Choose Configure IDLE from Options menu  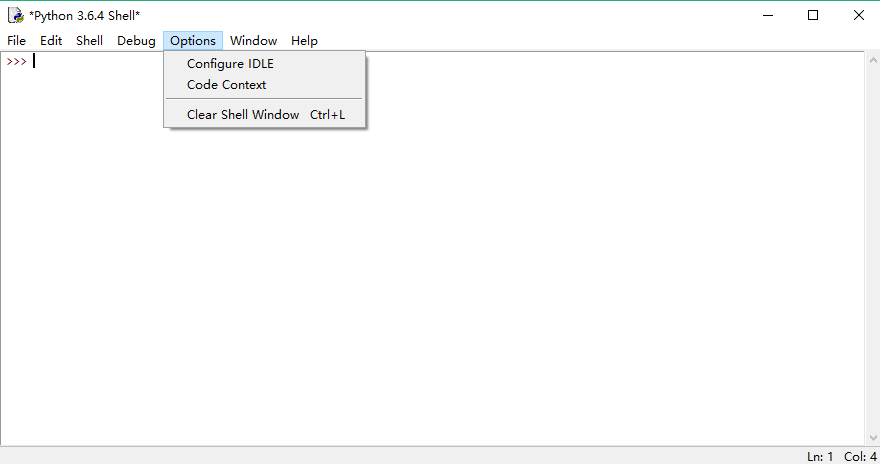click(x=264, y=63)
